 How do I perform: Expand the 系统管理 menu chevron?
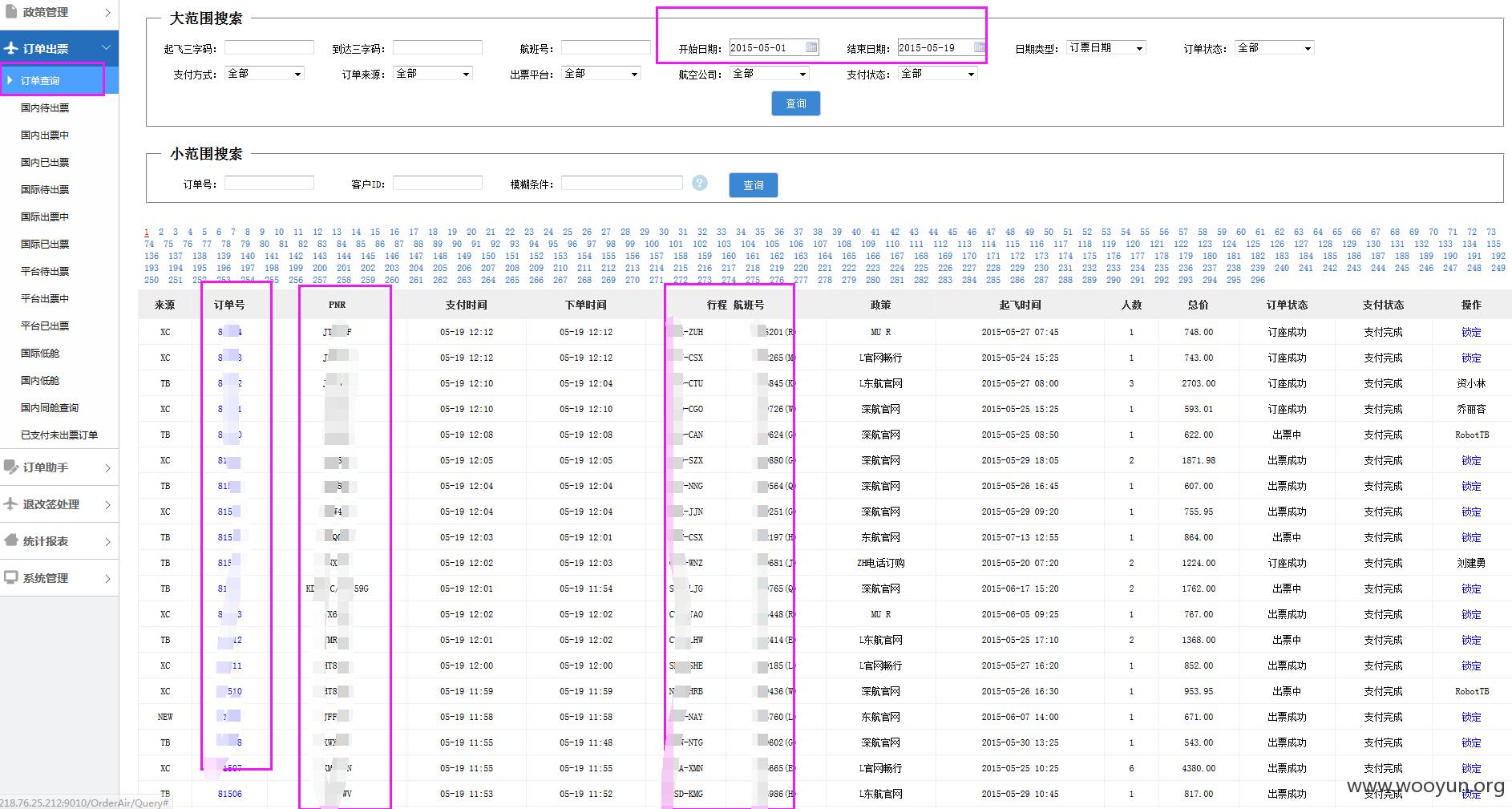[107, 578]
